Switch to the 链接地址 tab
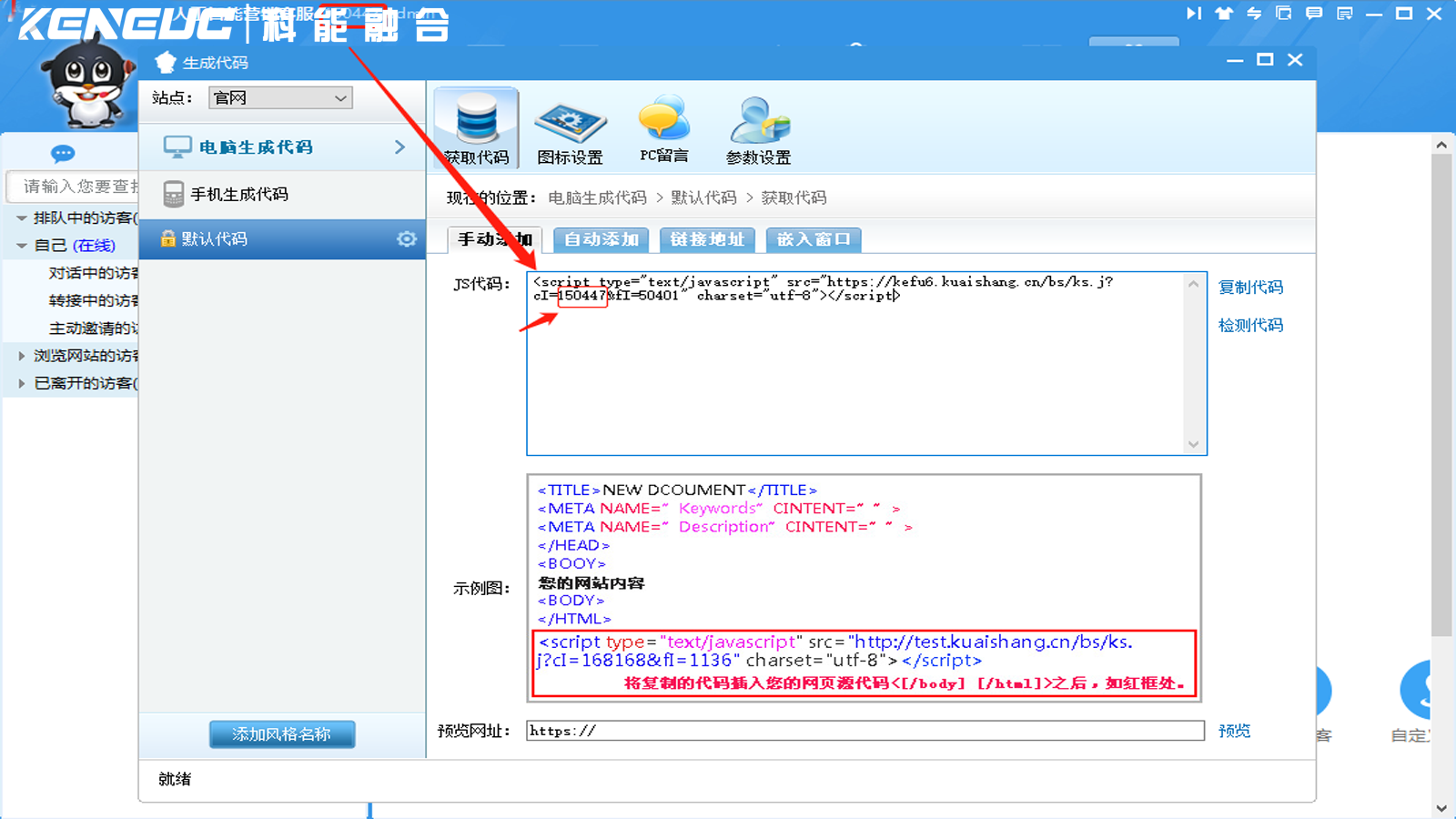 pos(707,239)
